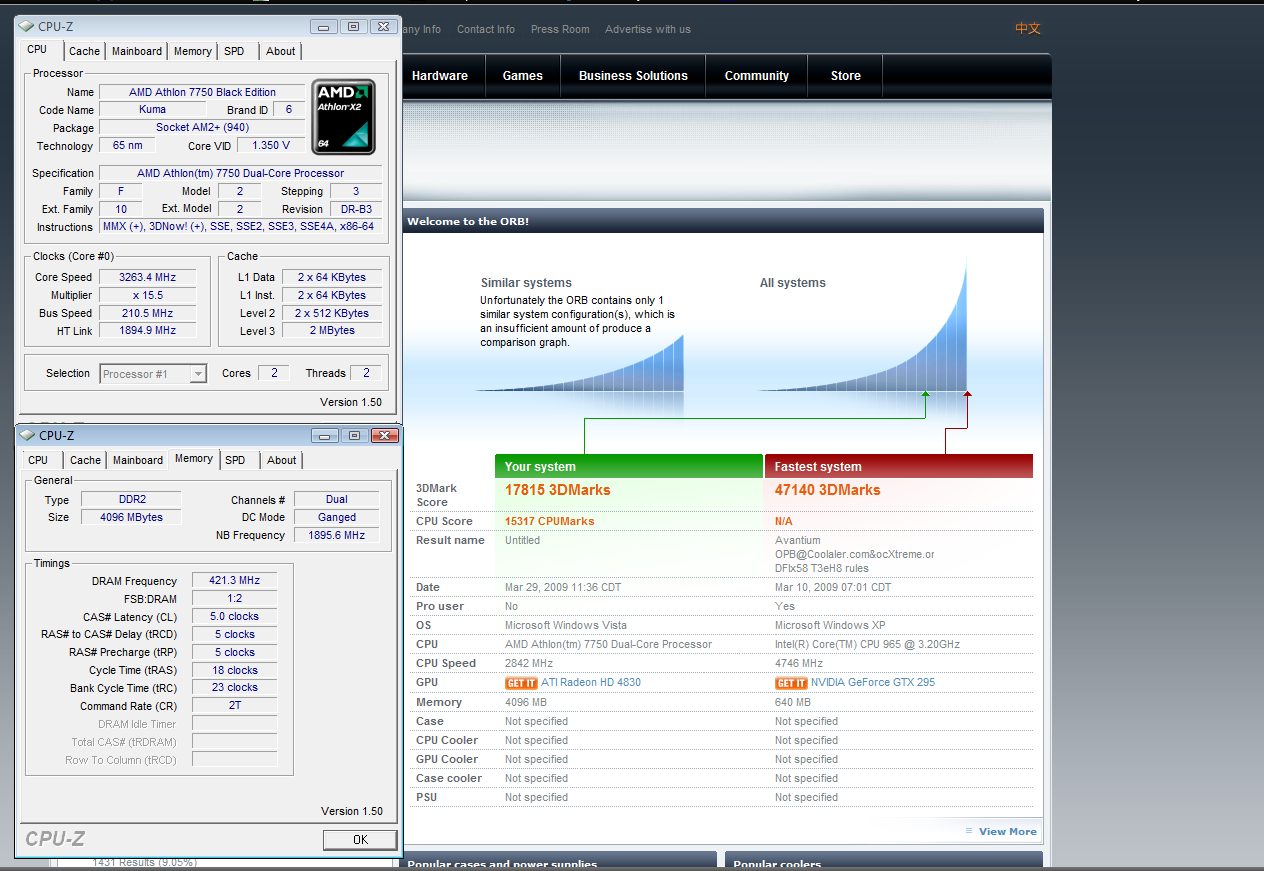Close the lower CPU-Z window
1264x871 pixels.
point(384,435)
